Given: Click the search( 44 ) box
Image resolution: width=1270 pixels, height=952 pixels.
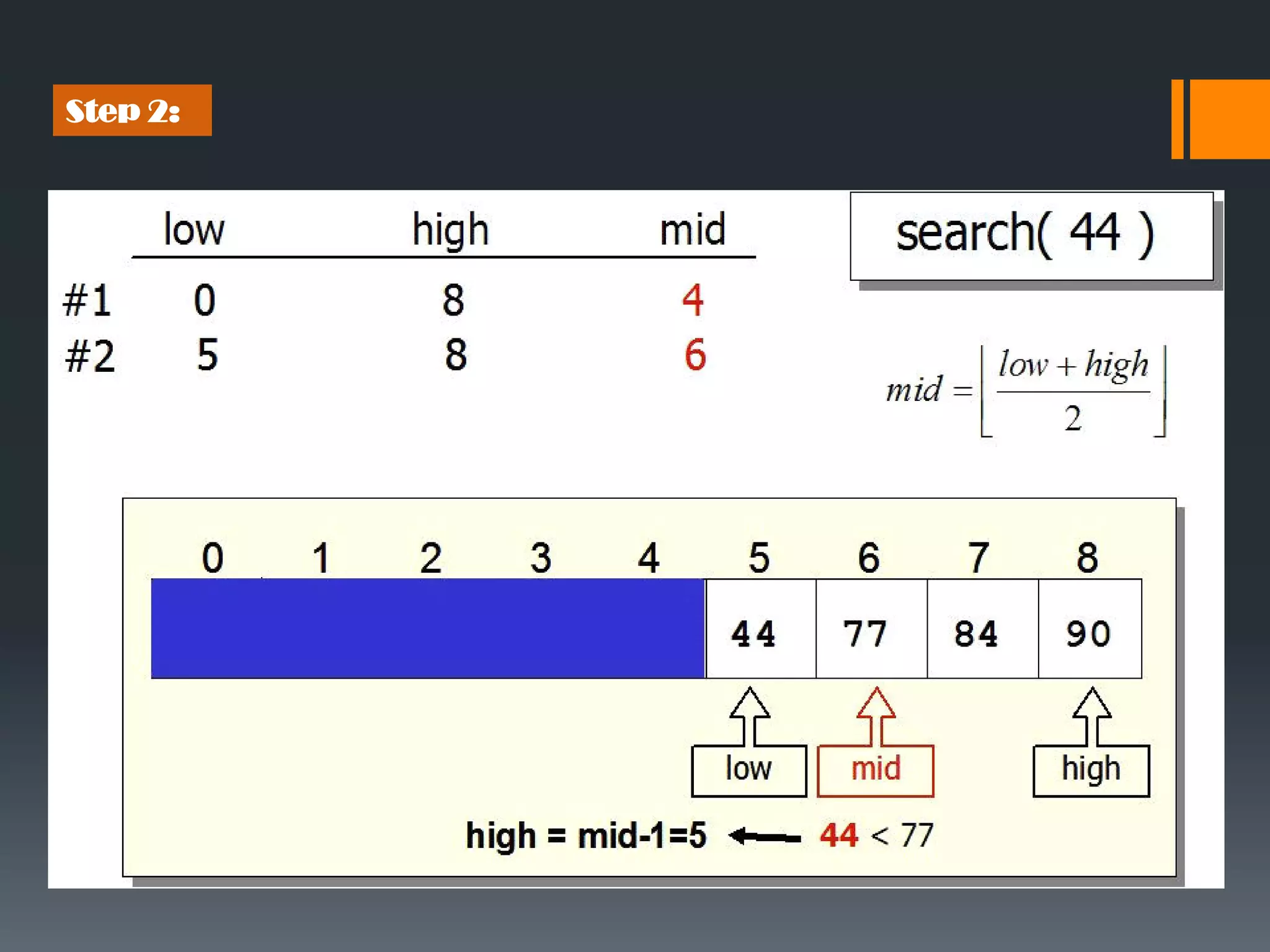Looking at the screenshot, I should tap(1031, 236).
